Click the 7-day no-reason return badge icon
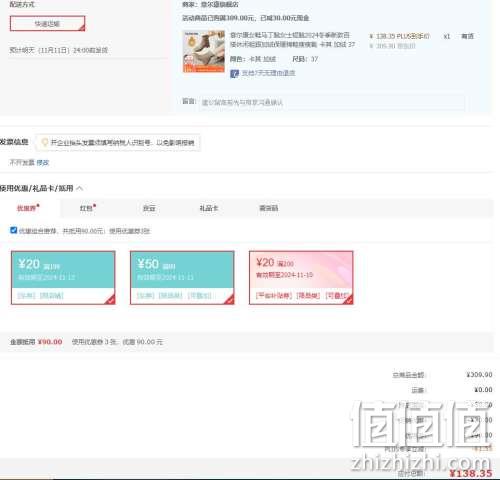 pyautogui.click(x=234, y=73)
